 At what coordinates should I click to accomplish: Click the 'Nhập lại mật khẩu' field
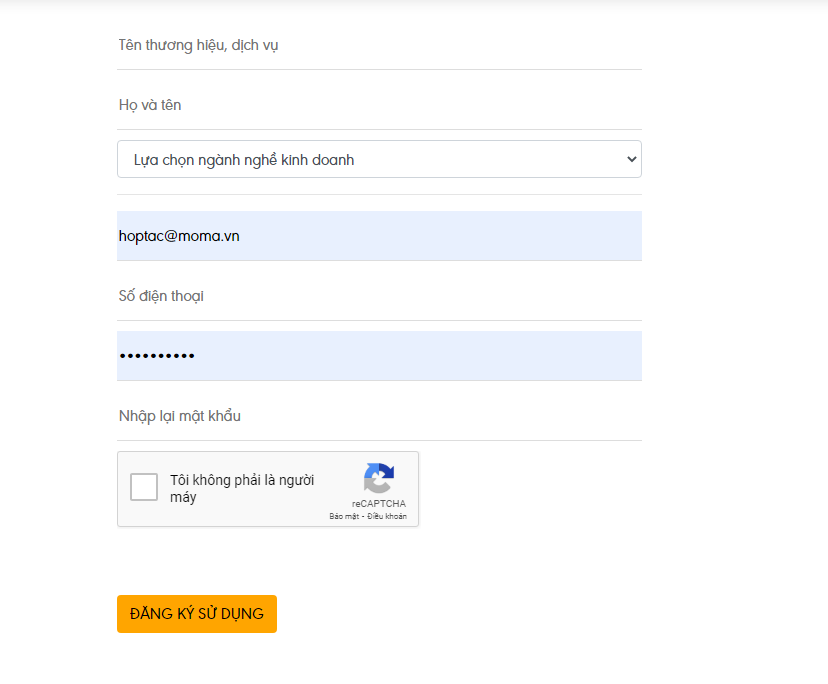tap(379, 416)
